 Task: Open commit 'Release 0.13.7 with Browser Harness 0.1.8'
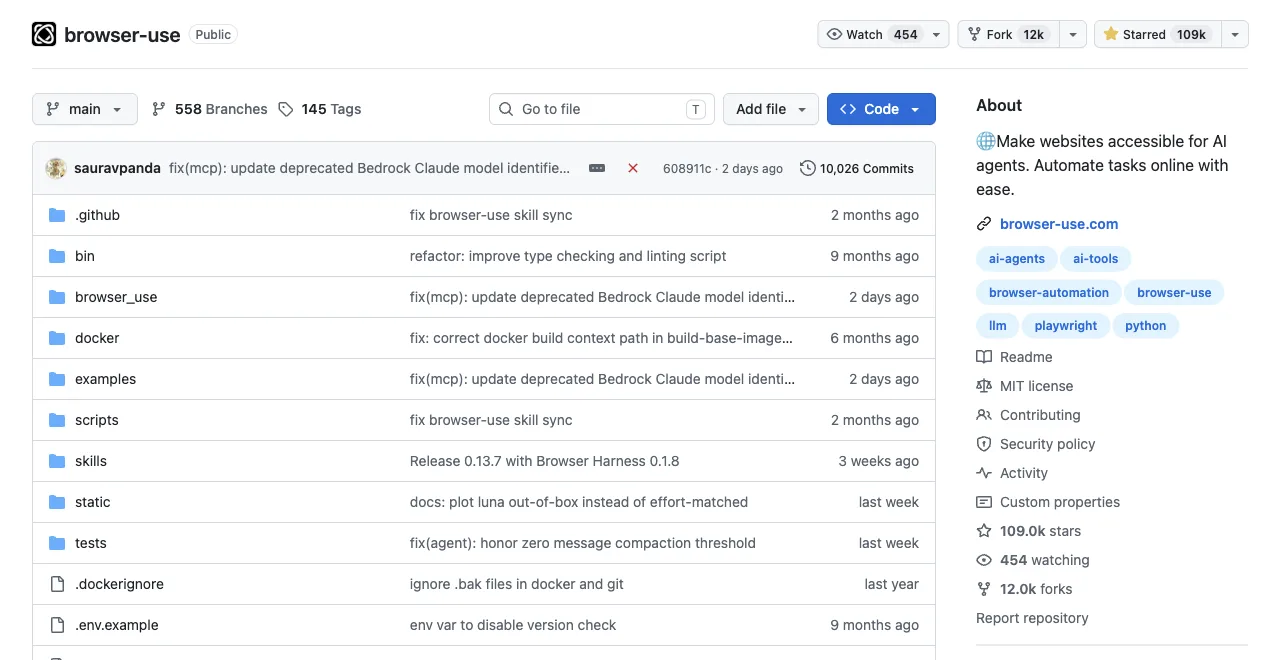coord(544,461)
